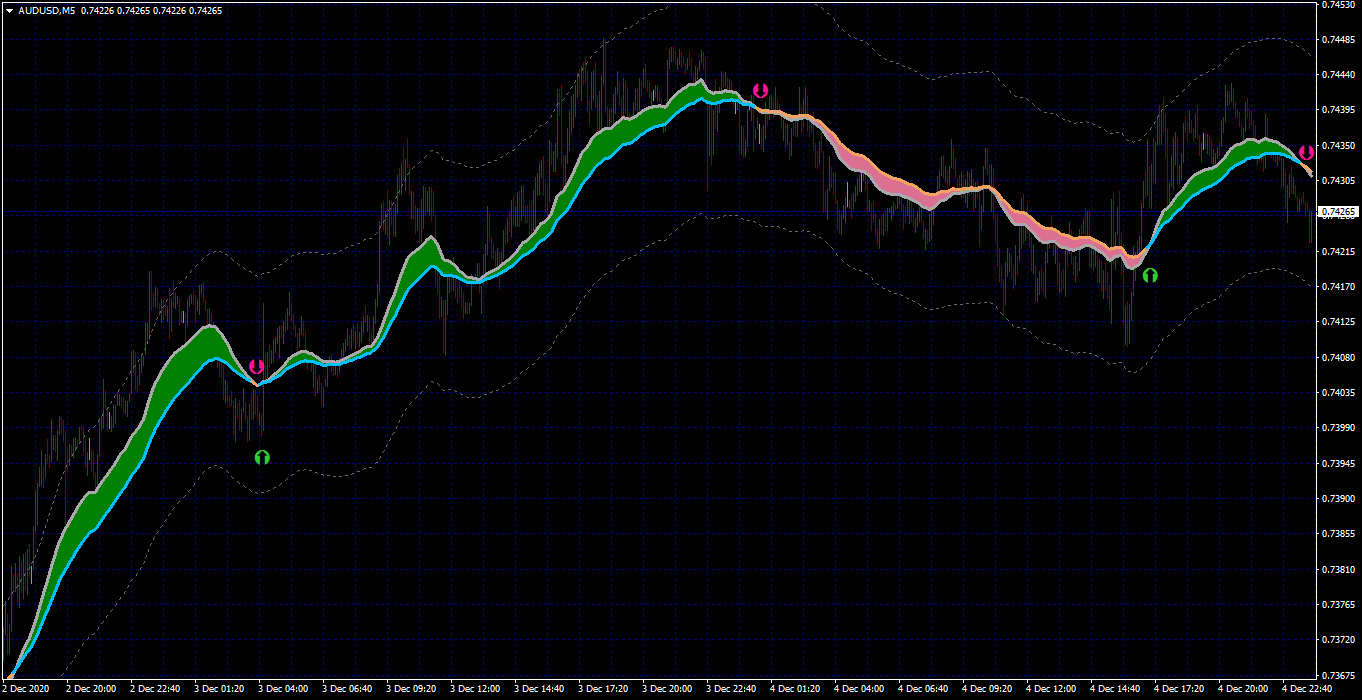This screenshot has width=1362, height=700.
Task: Click the current price label 0.74265
Action: click(1339, 212)
